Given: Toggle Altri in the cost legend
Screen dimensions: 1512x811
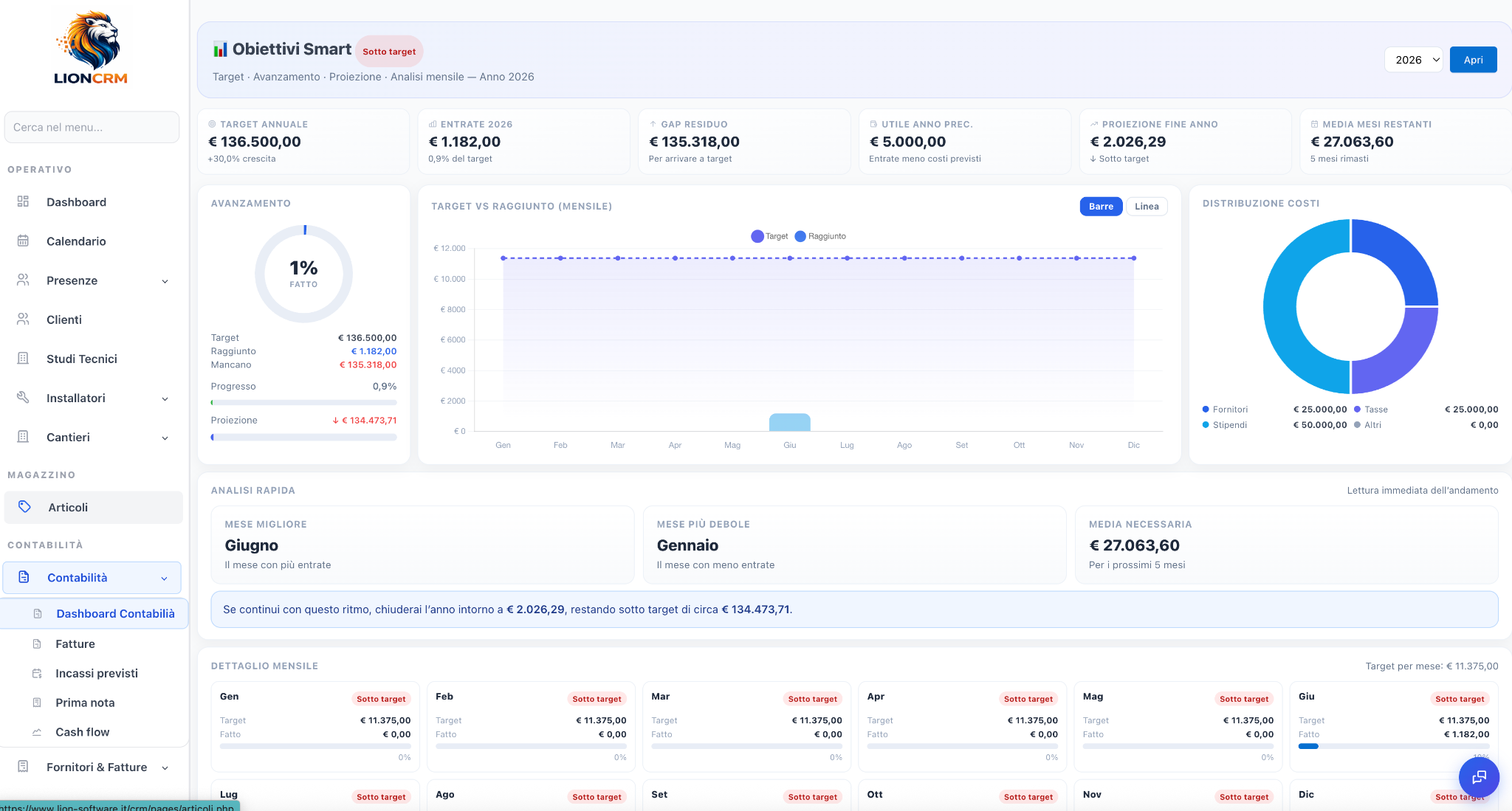Looking at the screenshot, I should click(1368, 424).
